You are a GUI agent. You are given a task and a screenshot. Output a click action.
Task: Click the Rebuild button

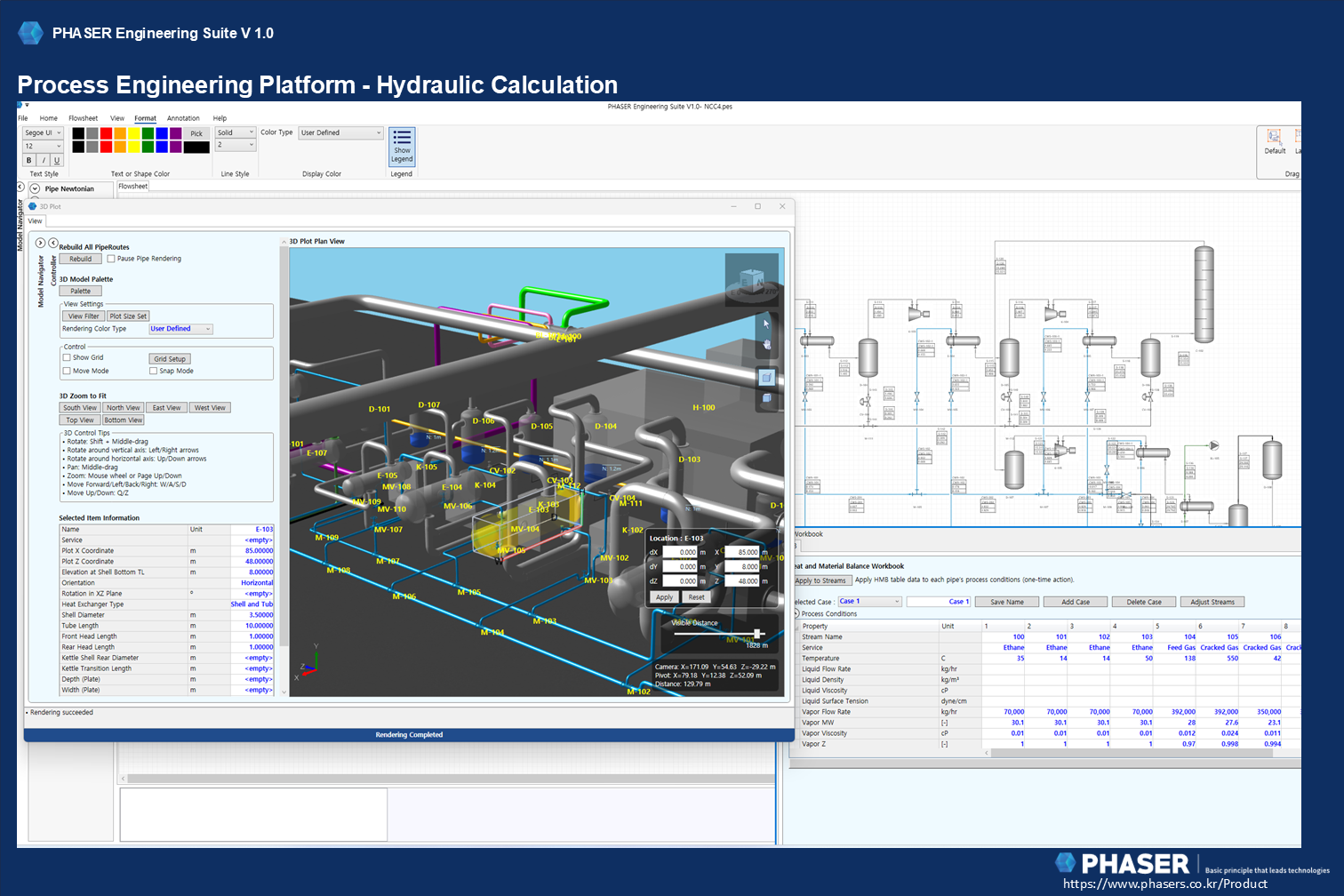pyautogui.click(x=80, y=259)
